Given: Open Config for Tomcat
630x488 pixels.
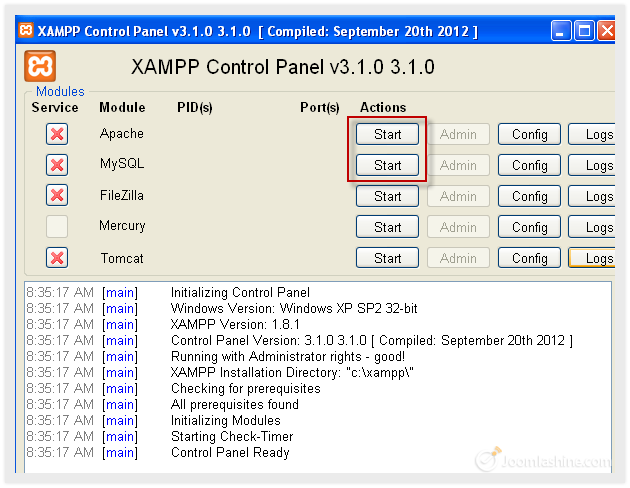Looking at the screenshot, I should pos(529,259).
